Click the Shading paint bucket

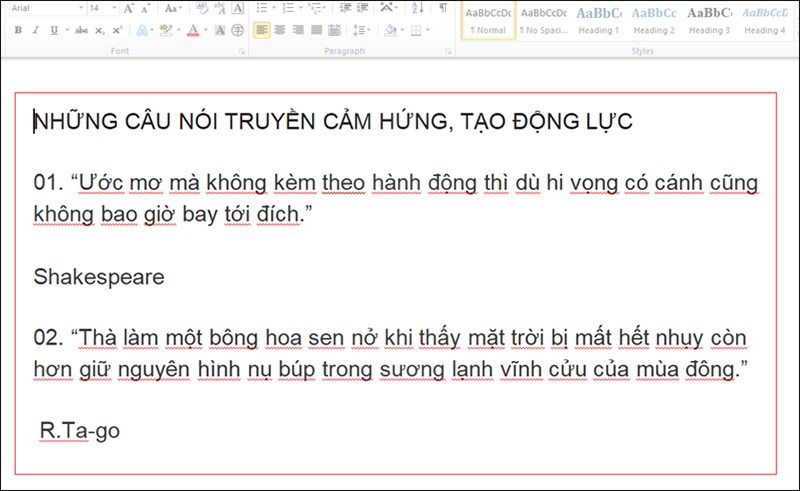click(x=390, y=30)
